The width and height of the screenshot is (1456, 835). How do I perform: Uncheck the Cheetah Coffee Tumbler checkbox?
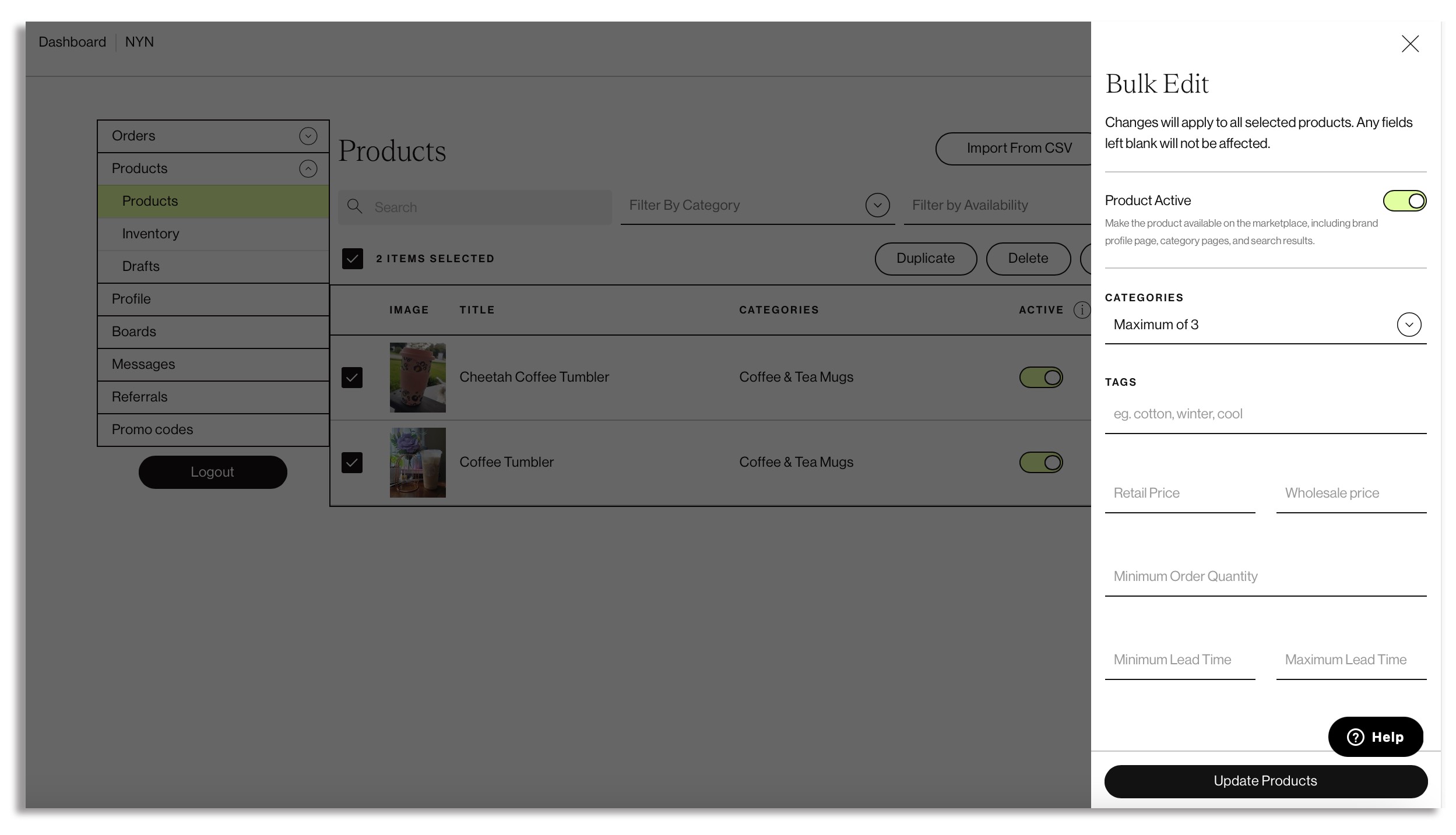[352, 378]
